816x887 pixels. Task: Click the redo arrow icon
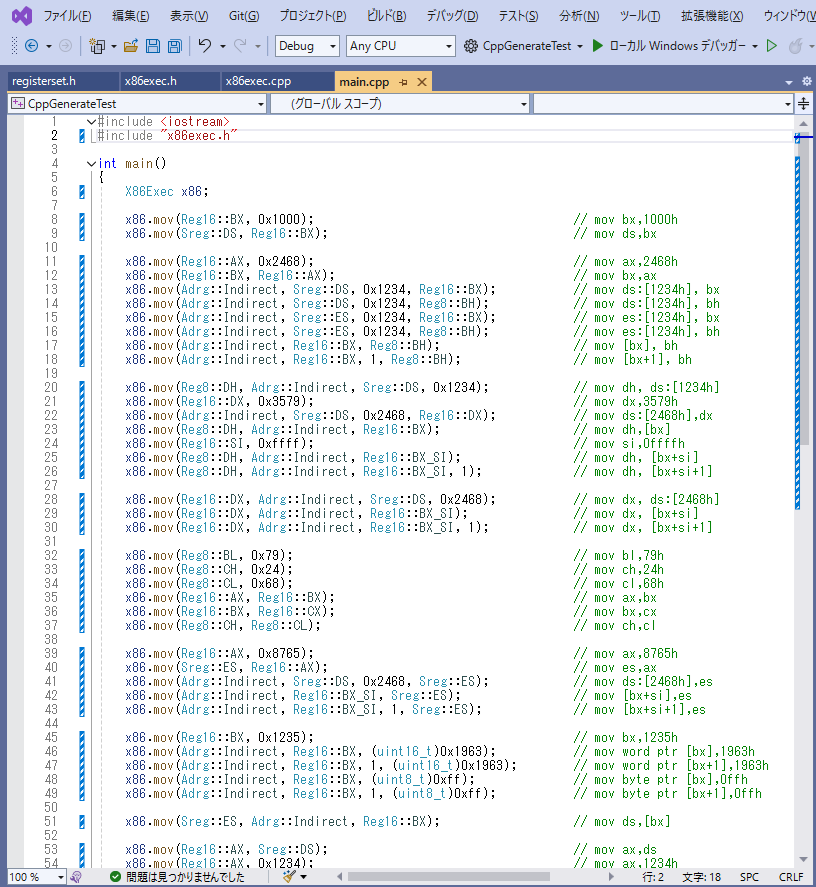click(x=240, y=45)
